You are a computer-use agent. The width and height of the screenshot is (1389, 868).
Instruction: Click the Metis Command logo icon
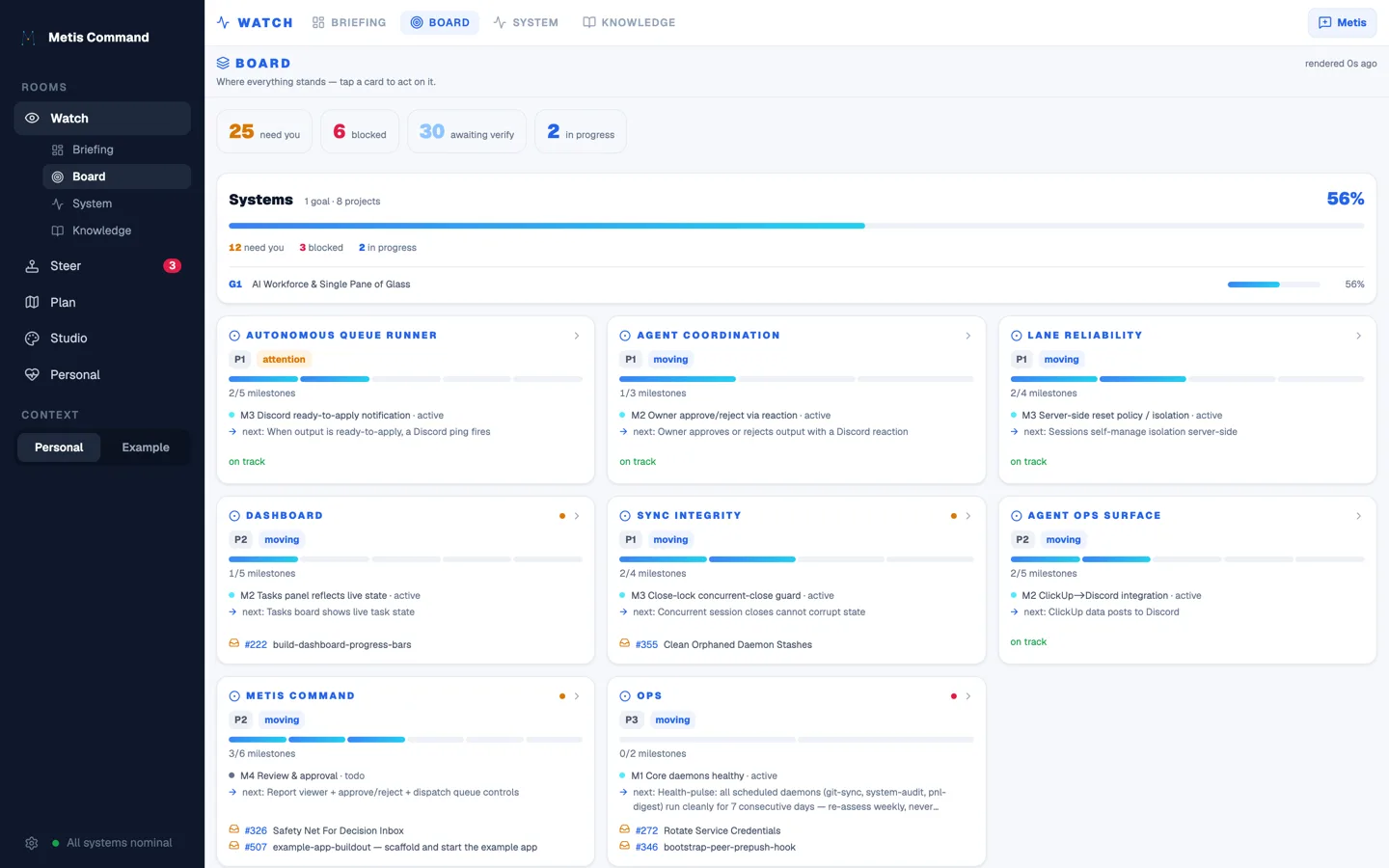(29, 38)
